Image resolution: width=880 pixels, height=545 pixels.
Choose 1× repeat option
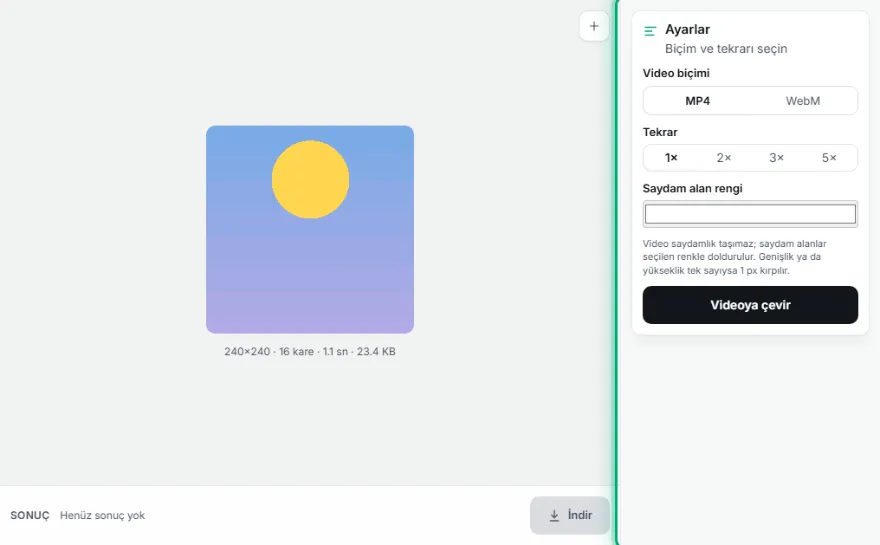pos(671,158)
